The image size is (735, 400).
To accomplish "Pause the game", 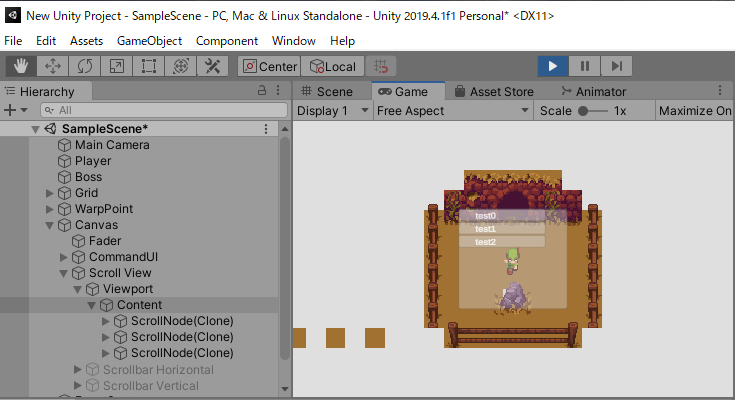I will (x=585, y=66).
